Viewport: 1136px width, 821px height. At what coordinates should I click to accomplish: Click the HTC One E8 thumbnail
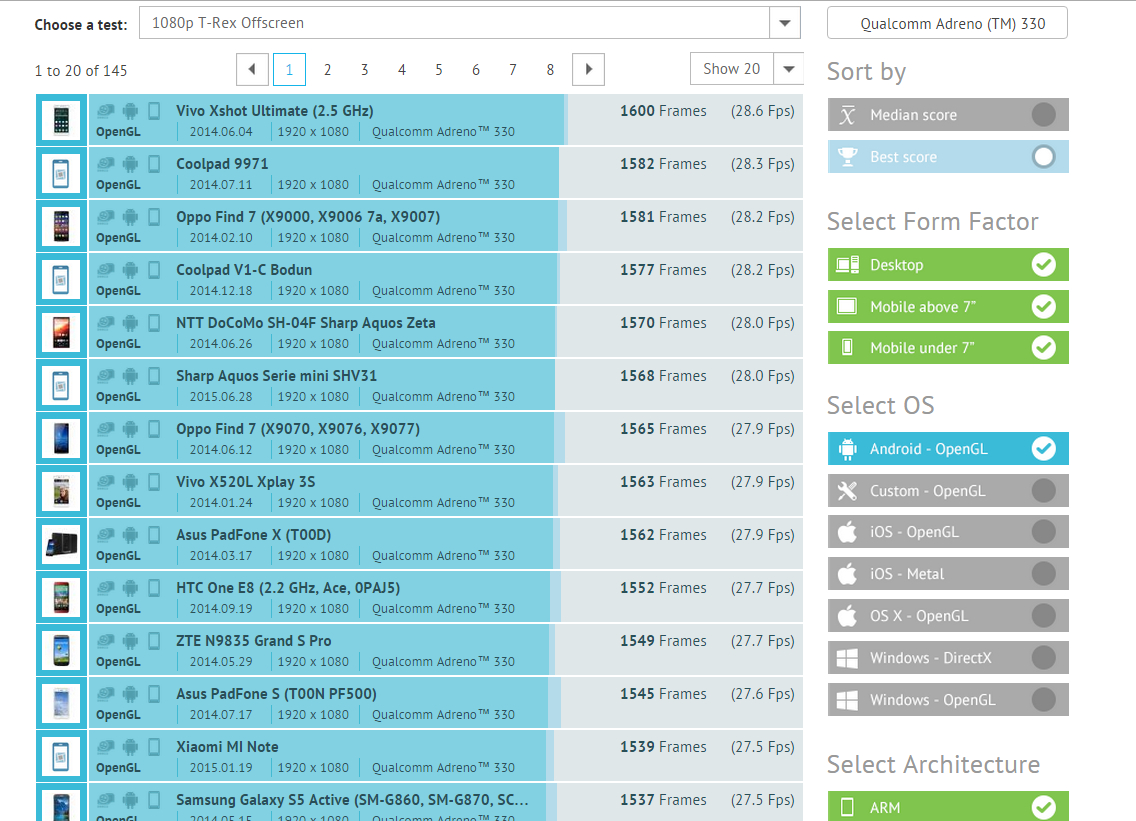coord(62,597)
